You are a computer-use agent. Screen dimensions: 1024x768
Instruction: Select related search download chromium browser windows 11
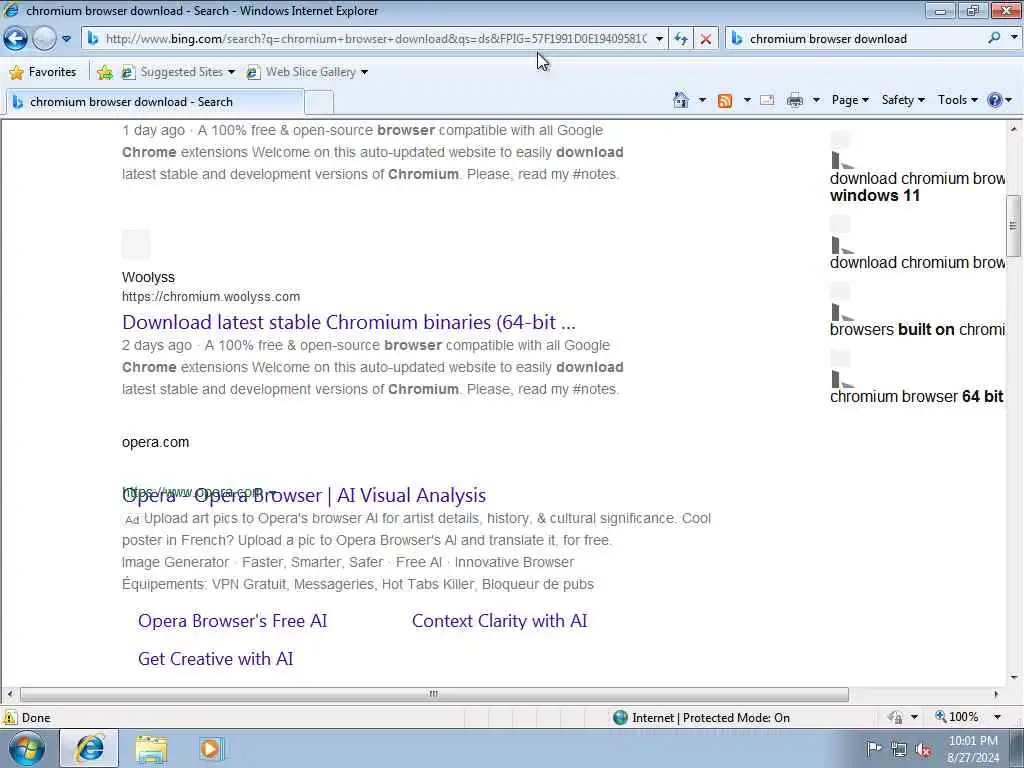point(917,187)
